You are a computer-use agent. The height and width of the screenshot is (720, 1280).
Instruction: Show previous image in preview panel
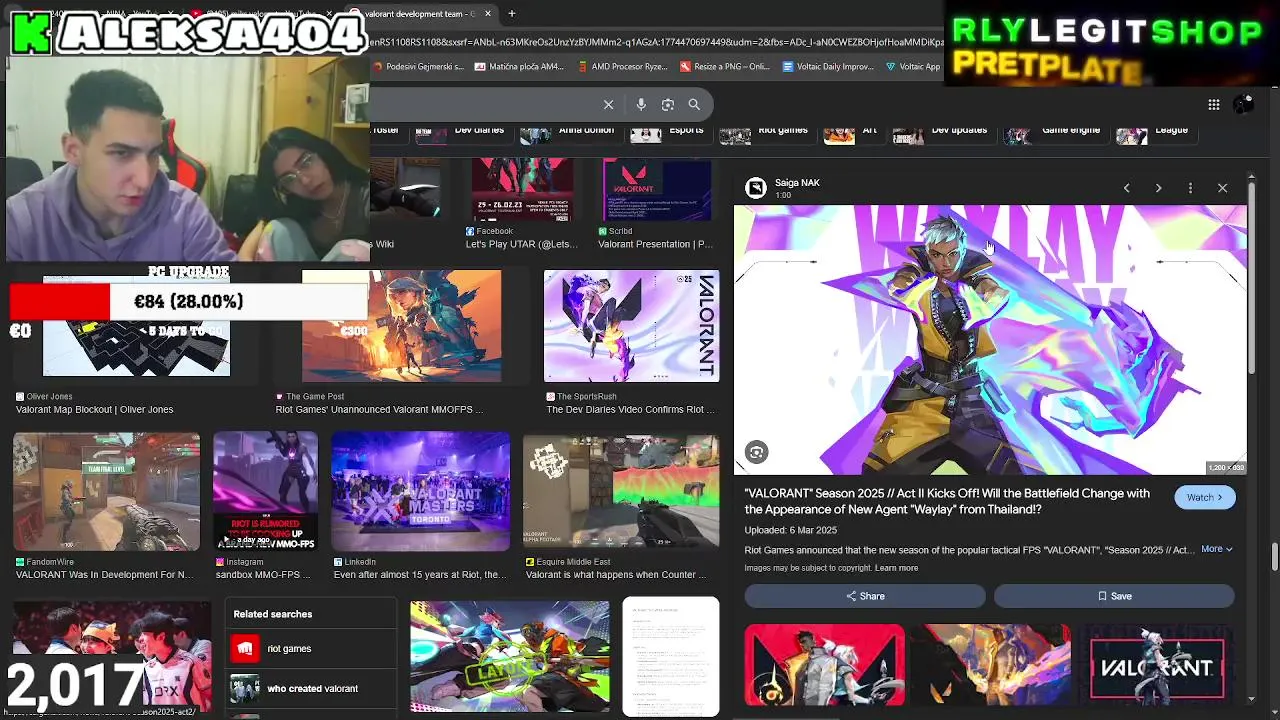pos(1126,188)
